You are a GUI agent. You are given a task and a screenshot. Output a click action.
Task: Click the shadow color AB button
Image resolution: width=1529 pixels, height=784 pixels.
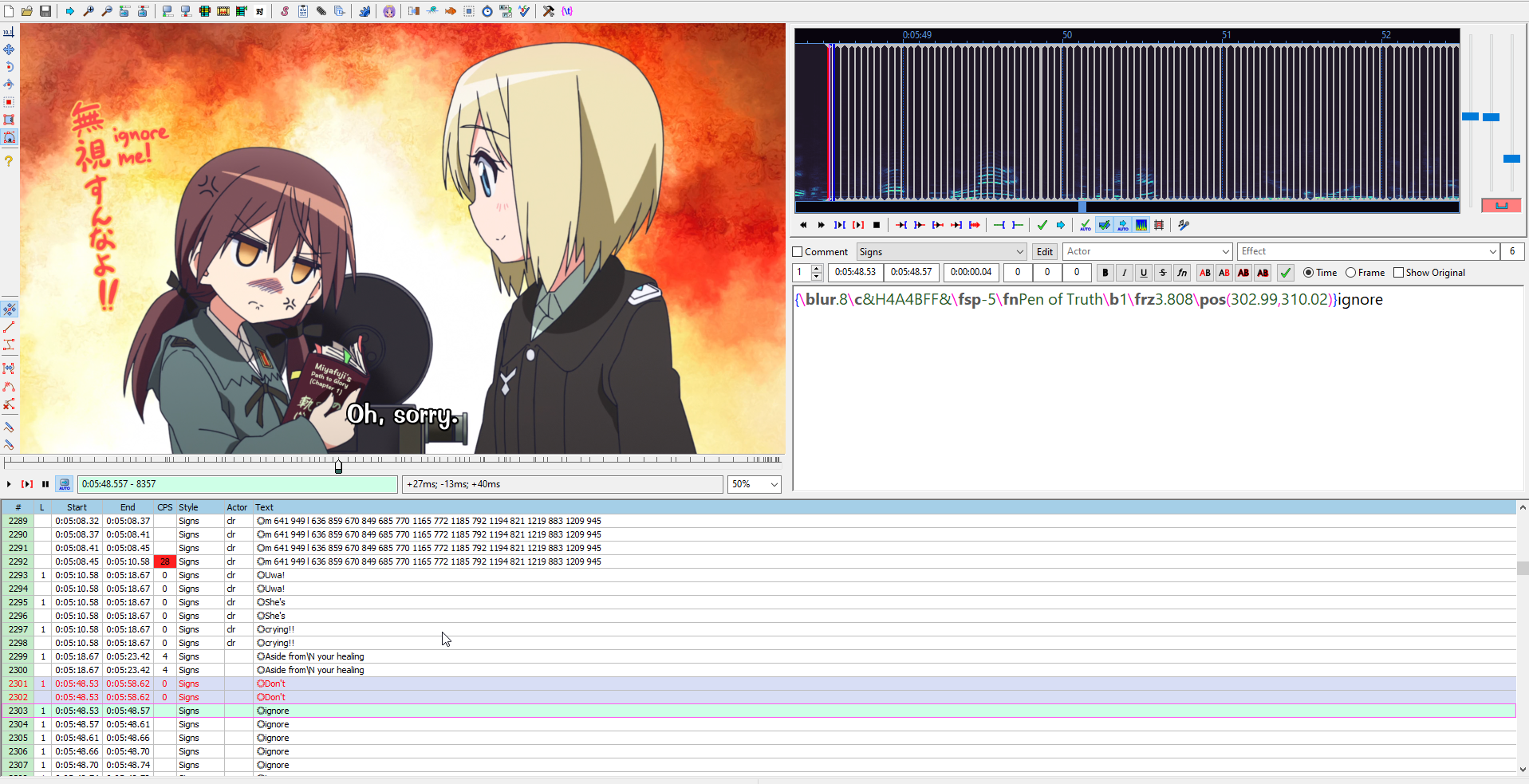click(1263, 273)
